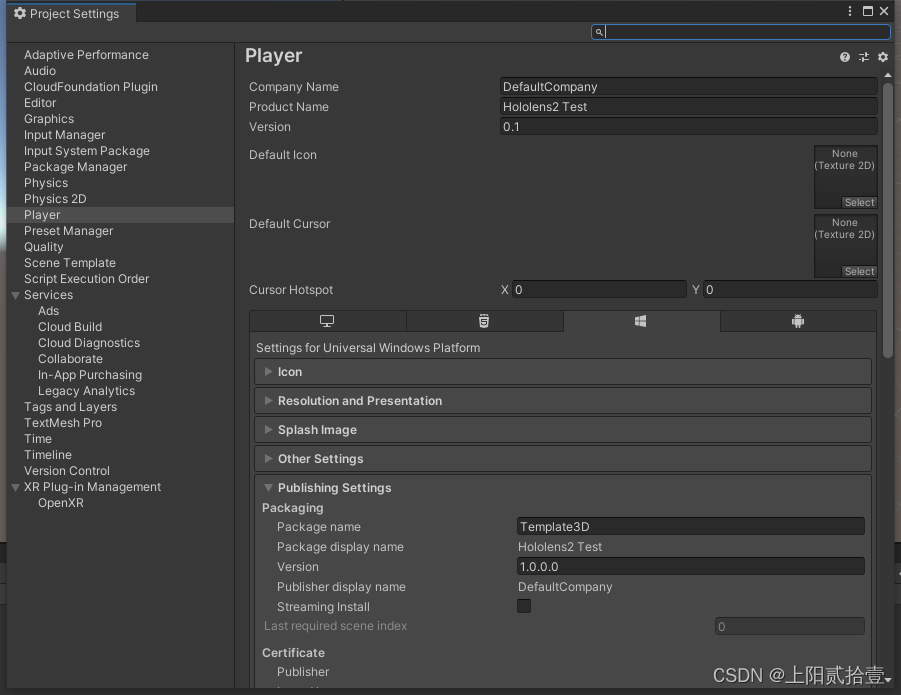Image resolution: width=901 pixels, height=695 pixels.
Task: Click the Cursor Hotspot Y field
Action: pyautogui.click(x=790, y=289)
